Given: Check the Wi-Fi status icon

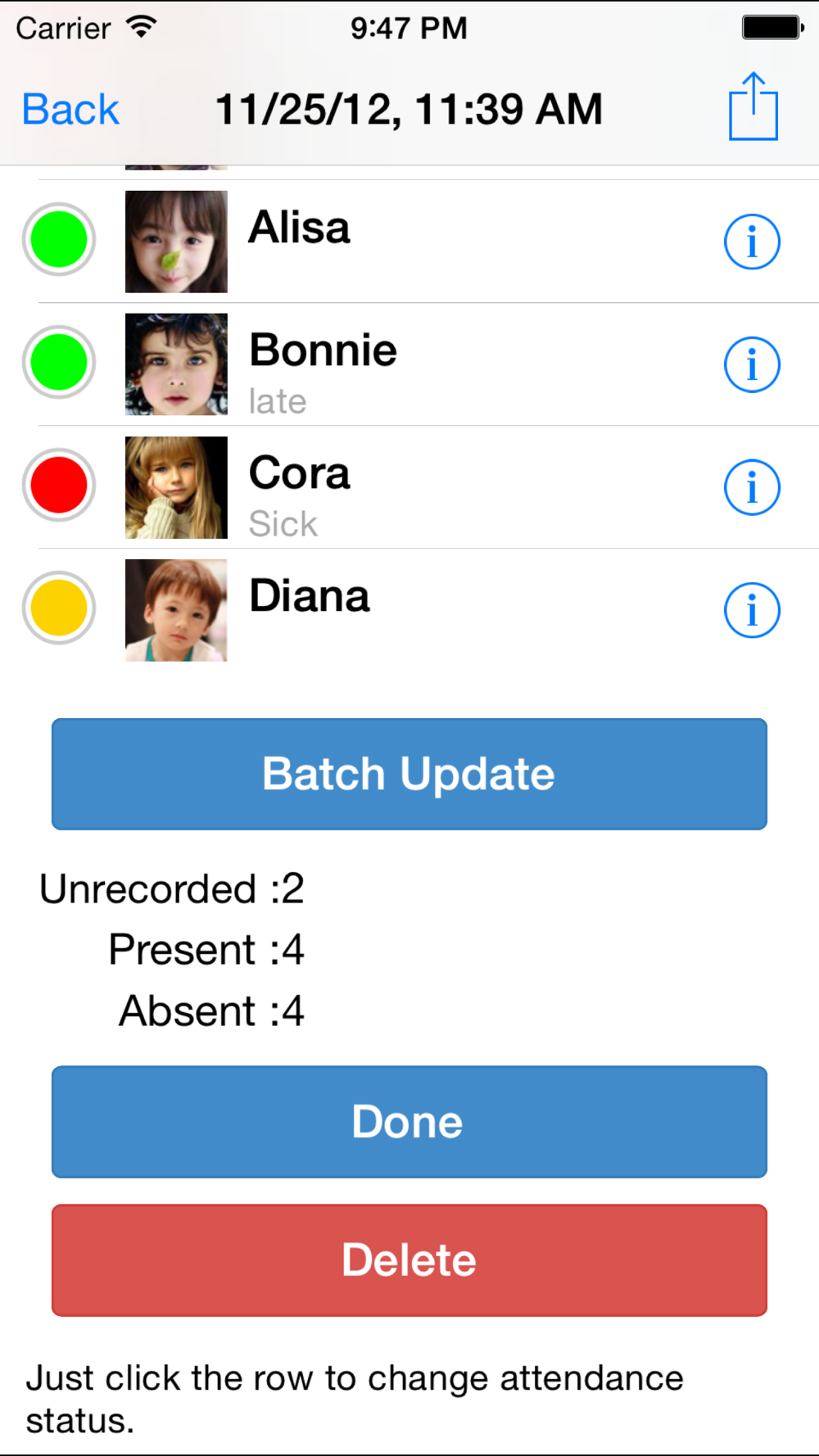Looking at the screenshot, I should tap(142, 27).
